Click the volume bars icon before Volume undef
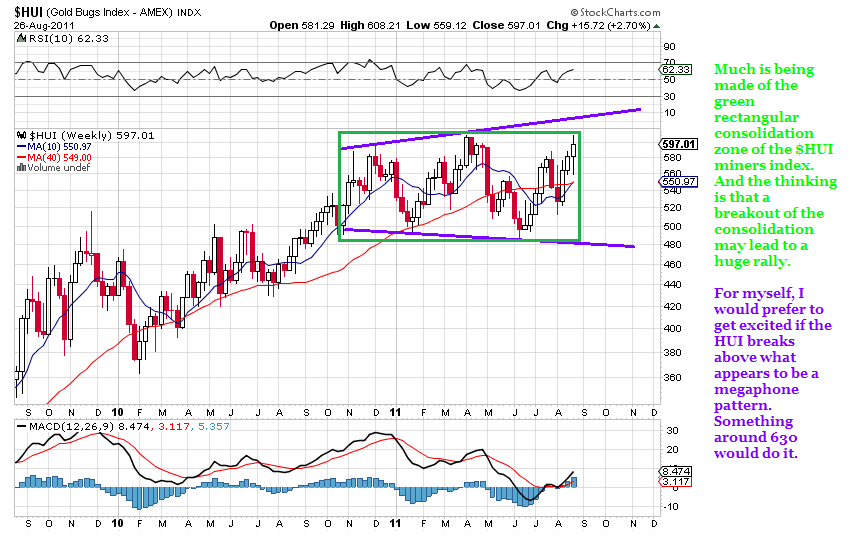 [21, 168]
